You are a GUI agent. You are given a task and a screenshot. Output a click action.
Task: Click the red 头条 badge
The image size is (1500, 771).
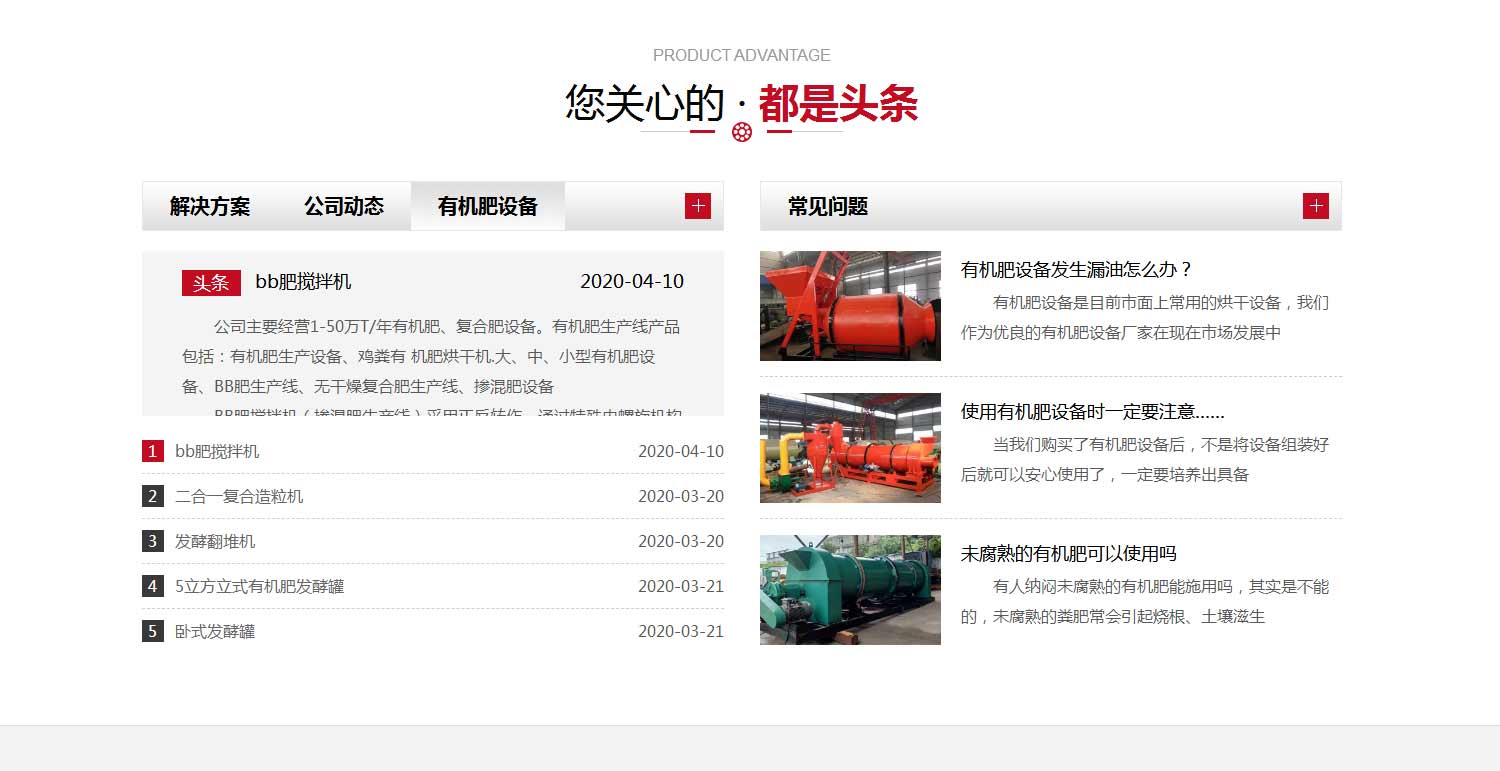pos(211,283)
